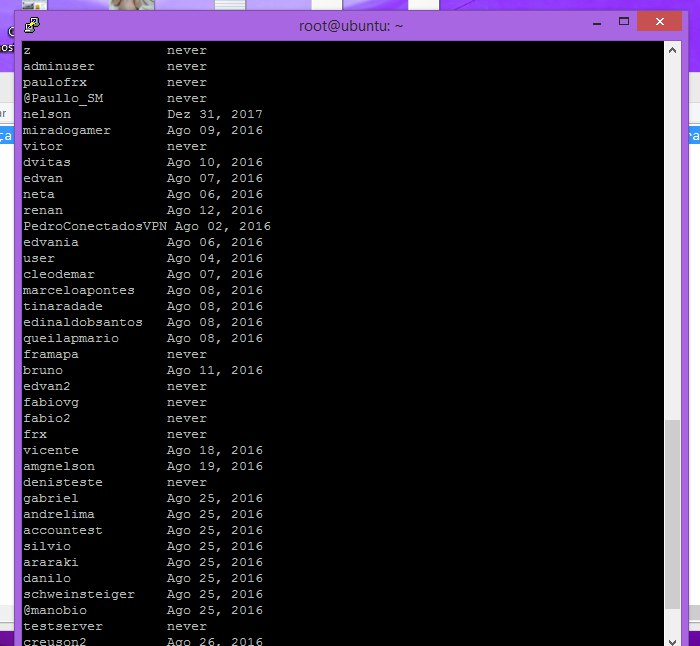Click the username danilo
This screenshot has width=700, height=646.
click(47, 579)
